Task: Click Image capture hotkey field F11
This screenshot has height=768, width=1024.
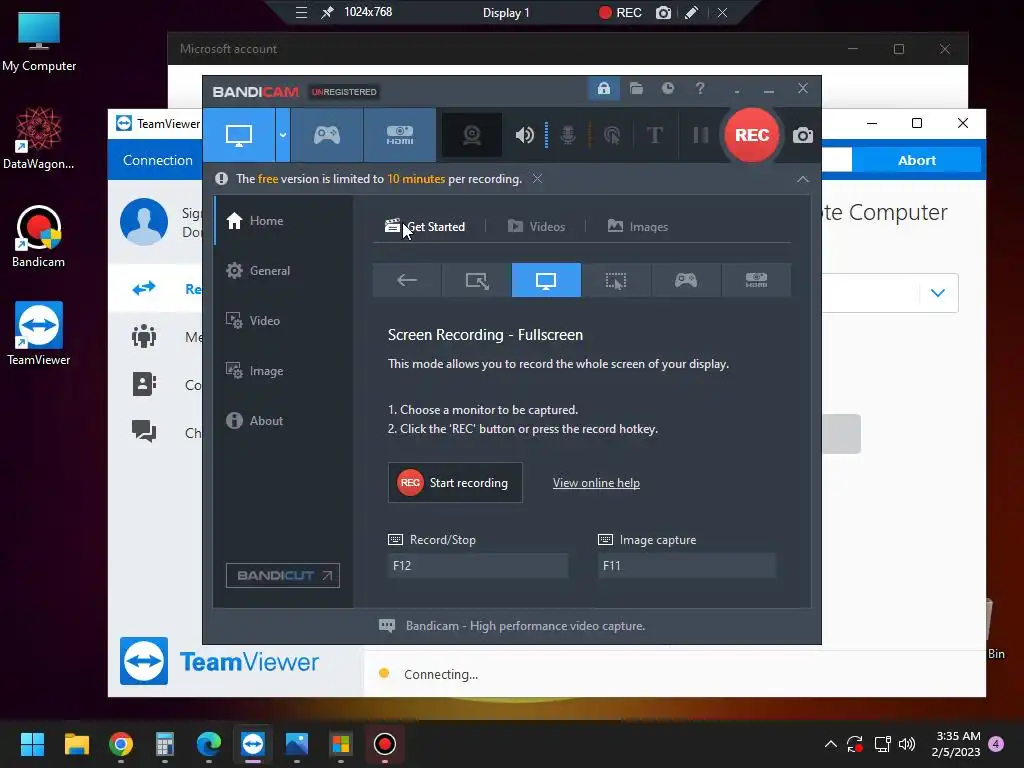Action: pos(686,566)
